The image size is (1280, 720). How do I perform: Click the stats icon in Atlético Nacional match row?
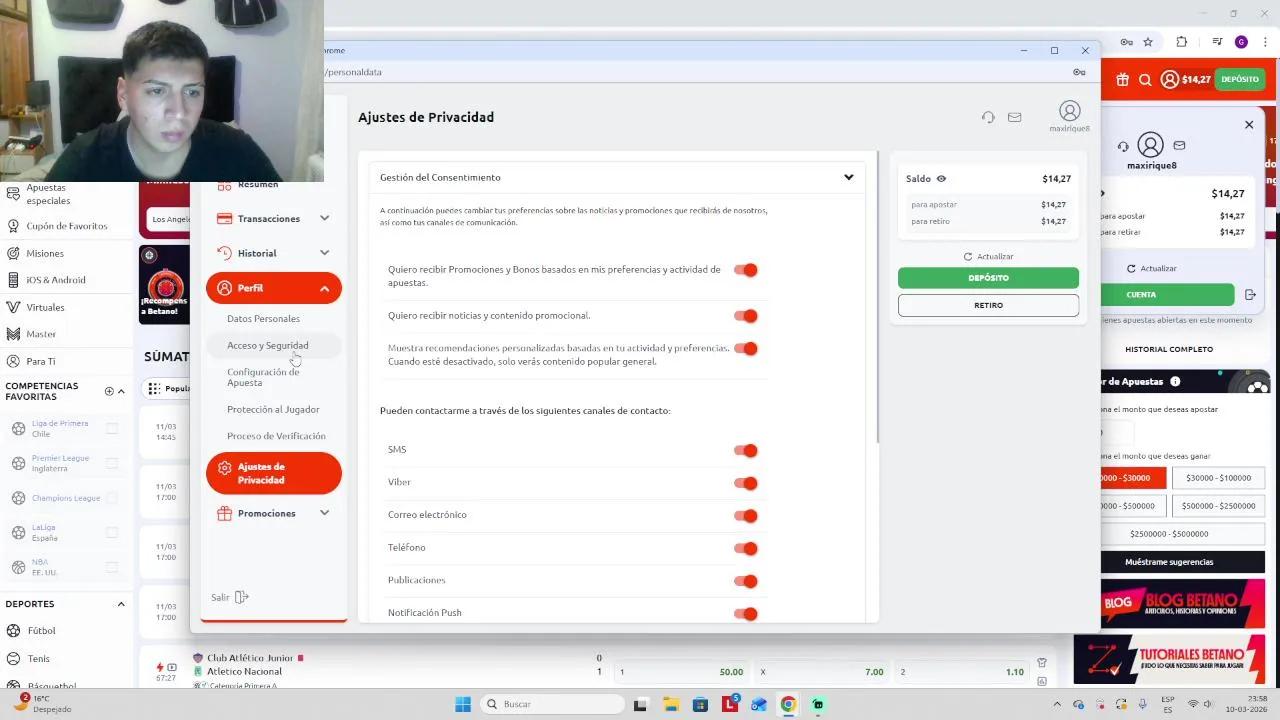(1042, 681)
